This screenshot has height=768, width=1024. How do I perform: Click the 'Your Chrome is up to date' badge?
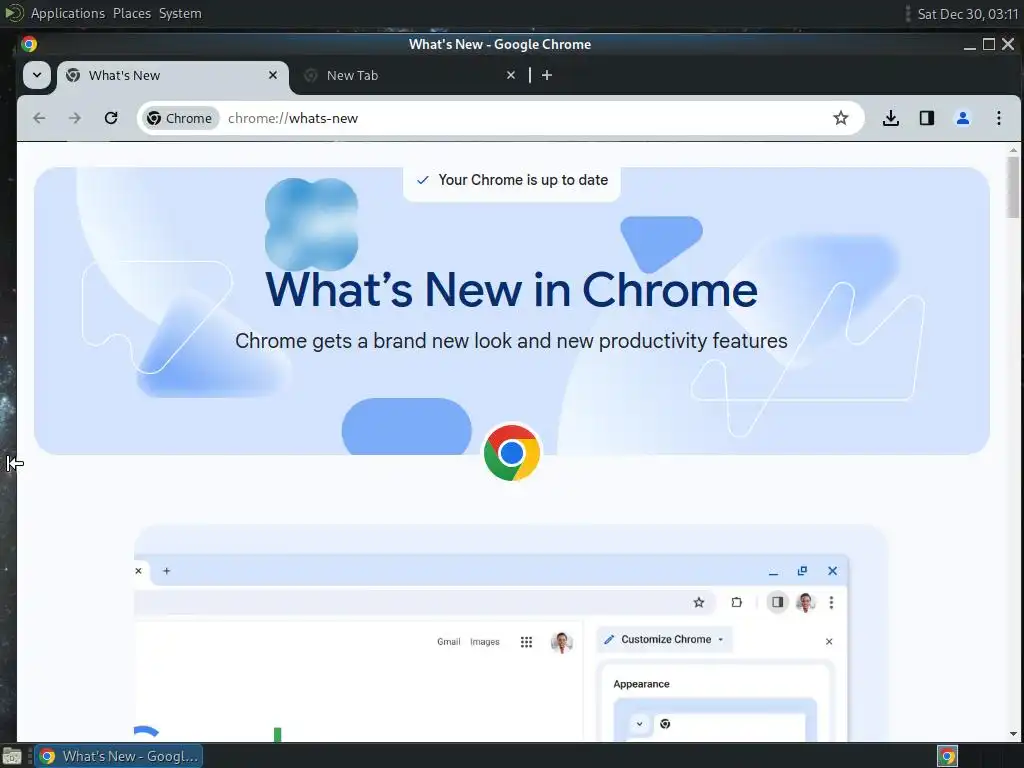pos(512,181)
